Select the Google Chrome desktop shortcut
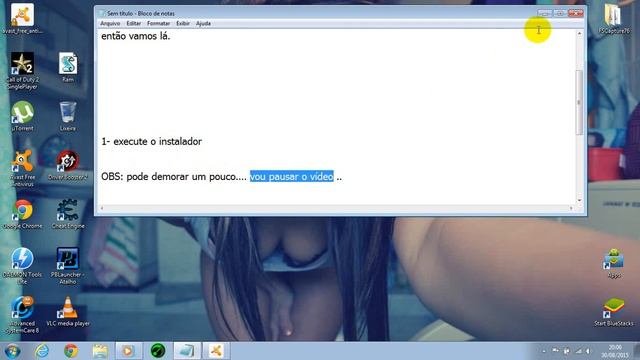640x360 pixels. [22, 214]
